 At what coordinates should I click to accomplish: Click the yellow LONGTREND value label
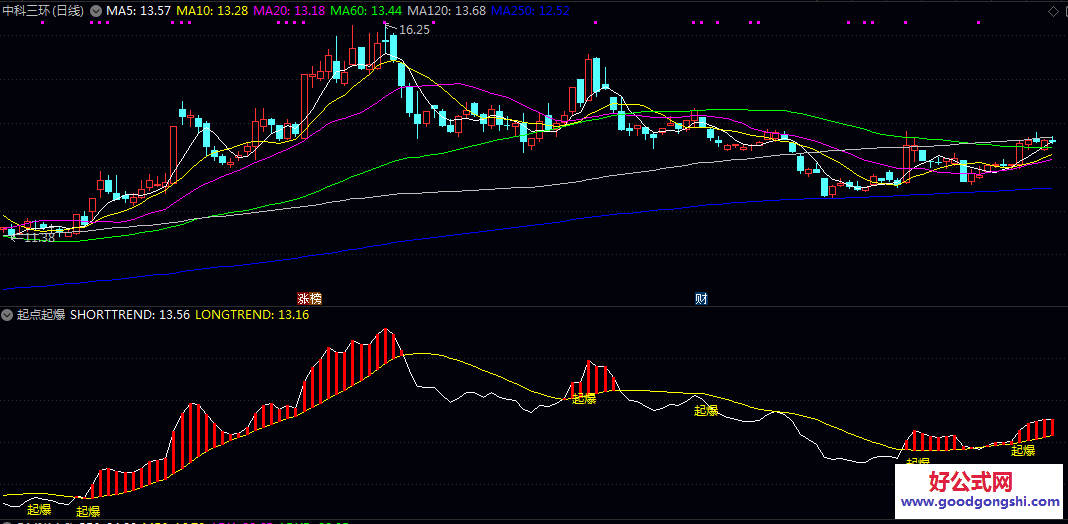click(252, 315)
